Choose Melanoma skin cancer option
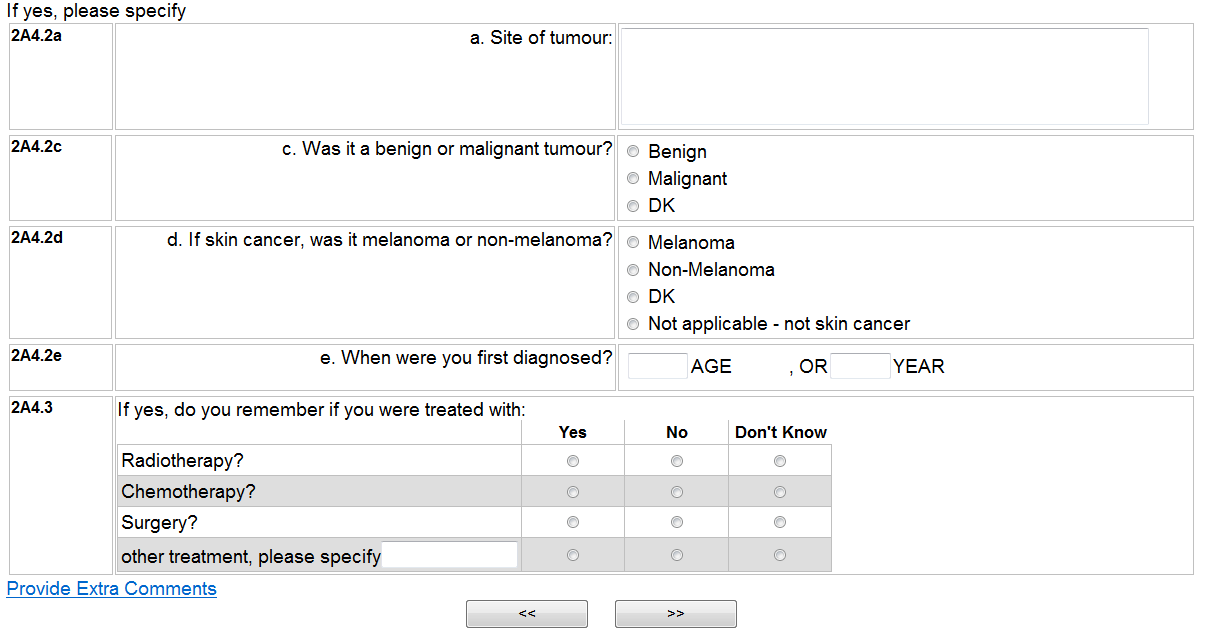 (633, 243)
